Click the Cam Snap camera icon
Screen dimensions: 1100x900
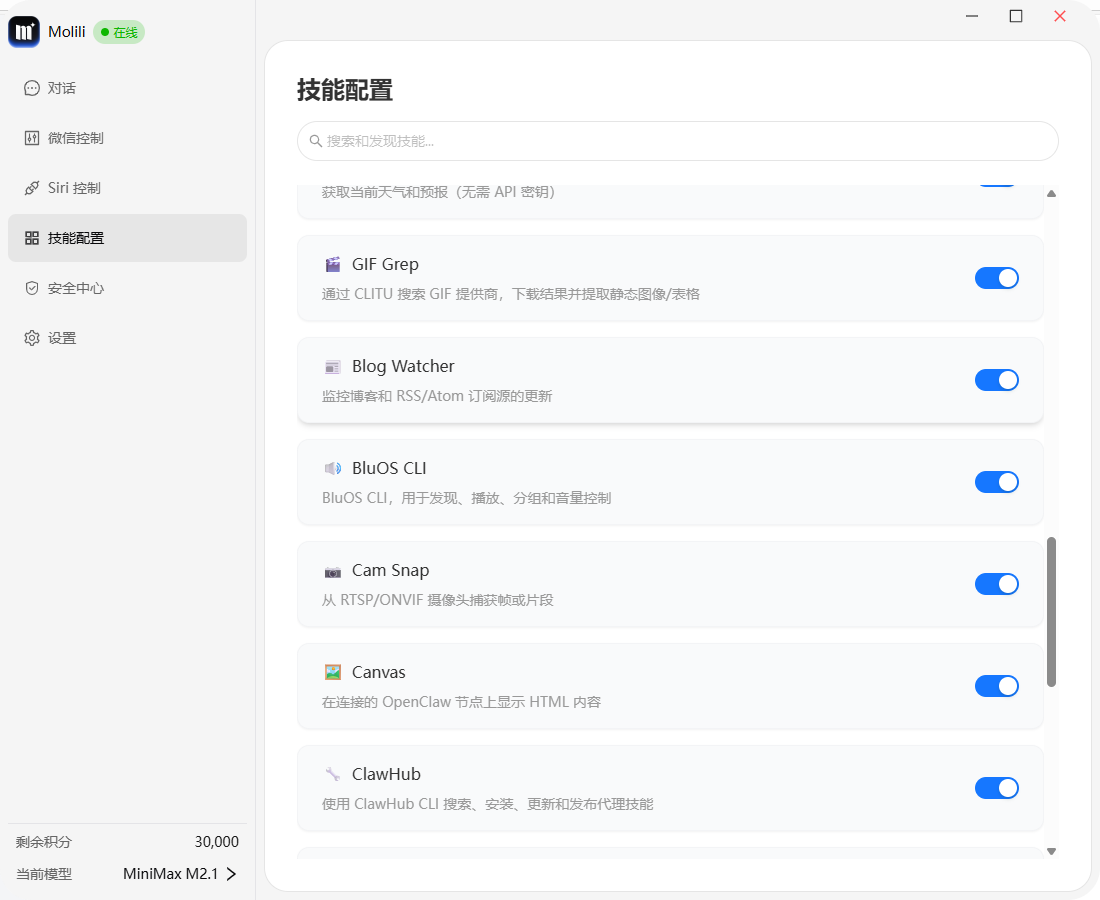coord(333,571)
